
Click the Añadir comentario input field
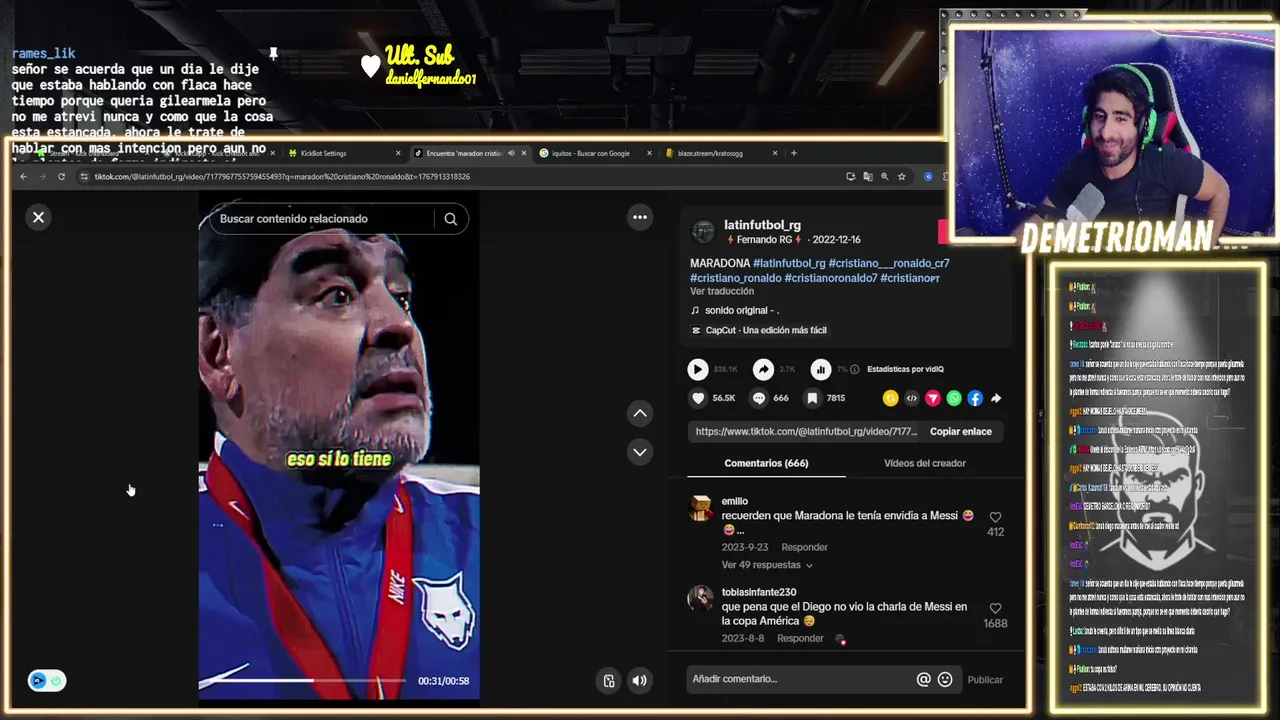[800, 679]
